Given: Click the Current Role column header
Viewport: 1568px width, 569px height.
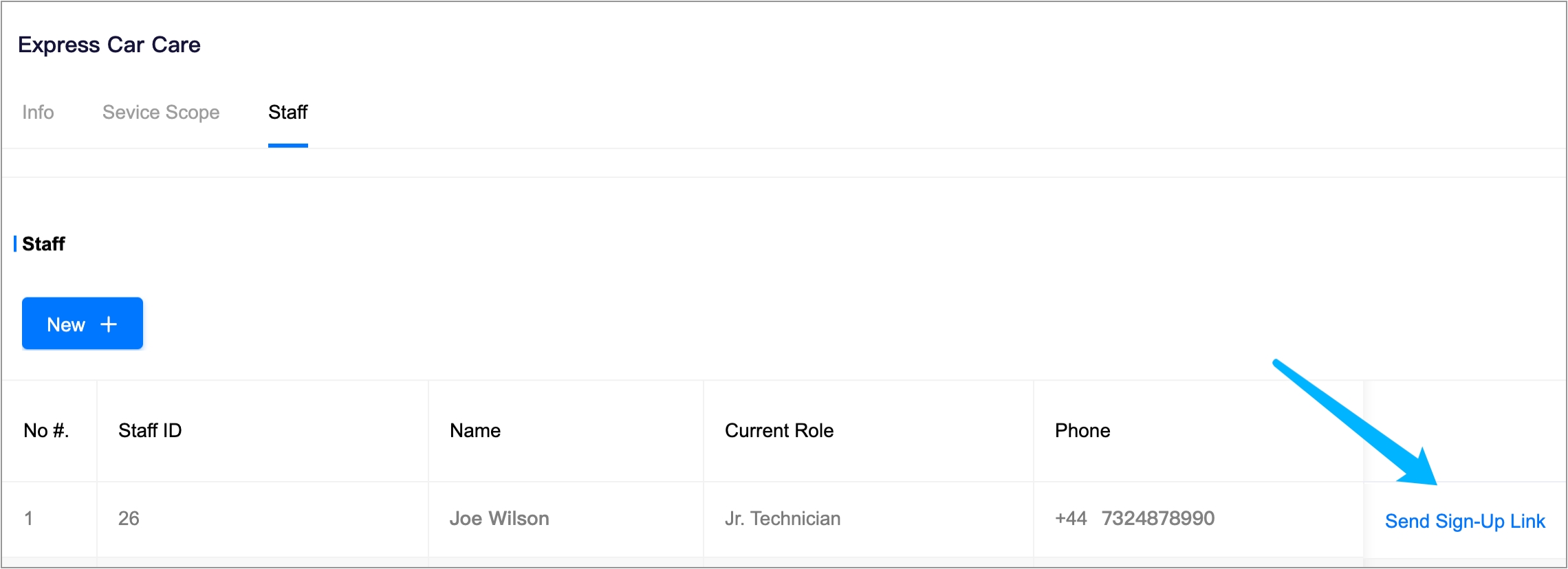Looking at the screenshot, I should (778, 431).
